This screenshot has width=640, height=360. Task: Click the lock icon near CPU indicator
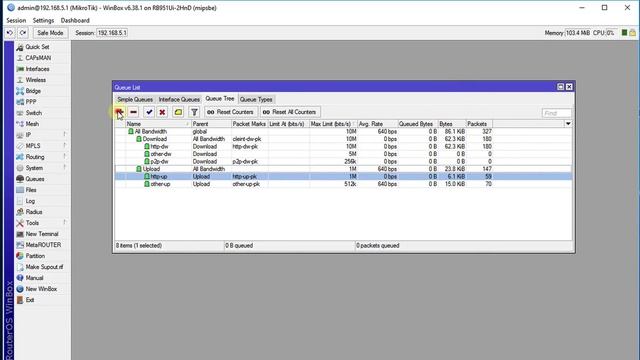(x=632, y=33)
